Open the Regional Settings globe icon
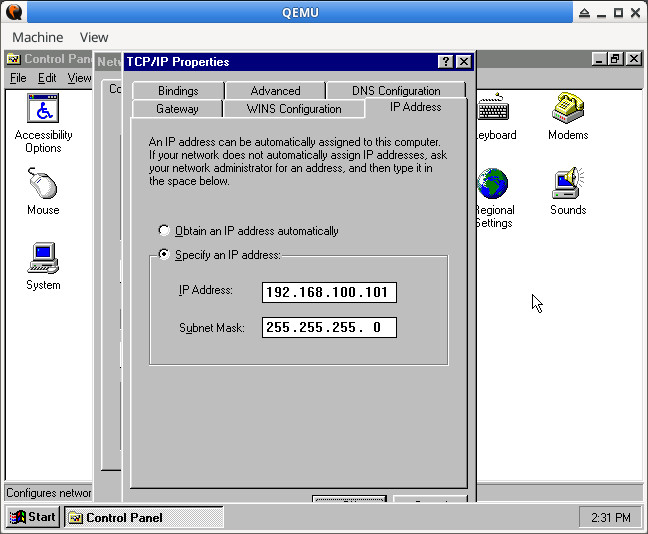This screenshot has width=648, height=534. [493, 185]
